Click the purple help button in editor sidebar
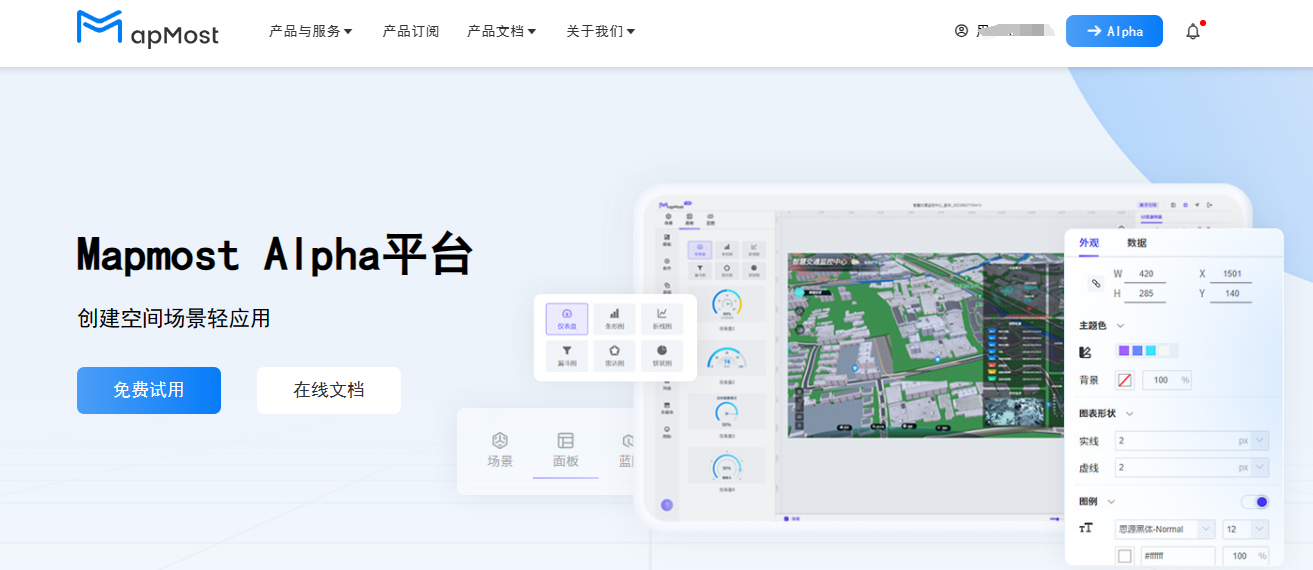 point(667,505)
